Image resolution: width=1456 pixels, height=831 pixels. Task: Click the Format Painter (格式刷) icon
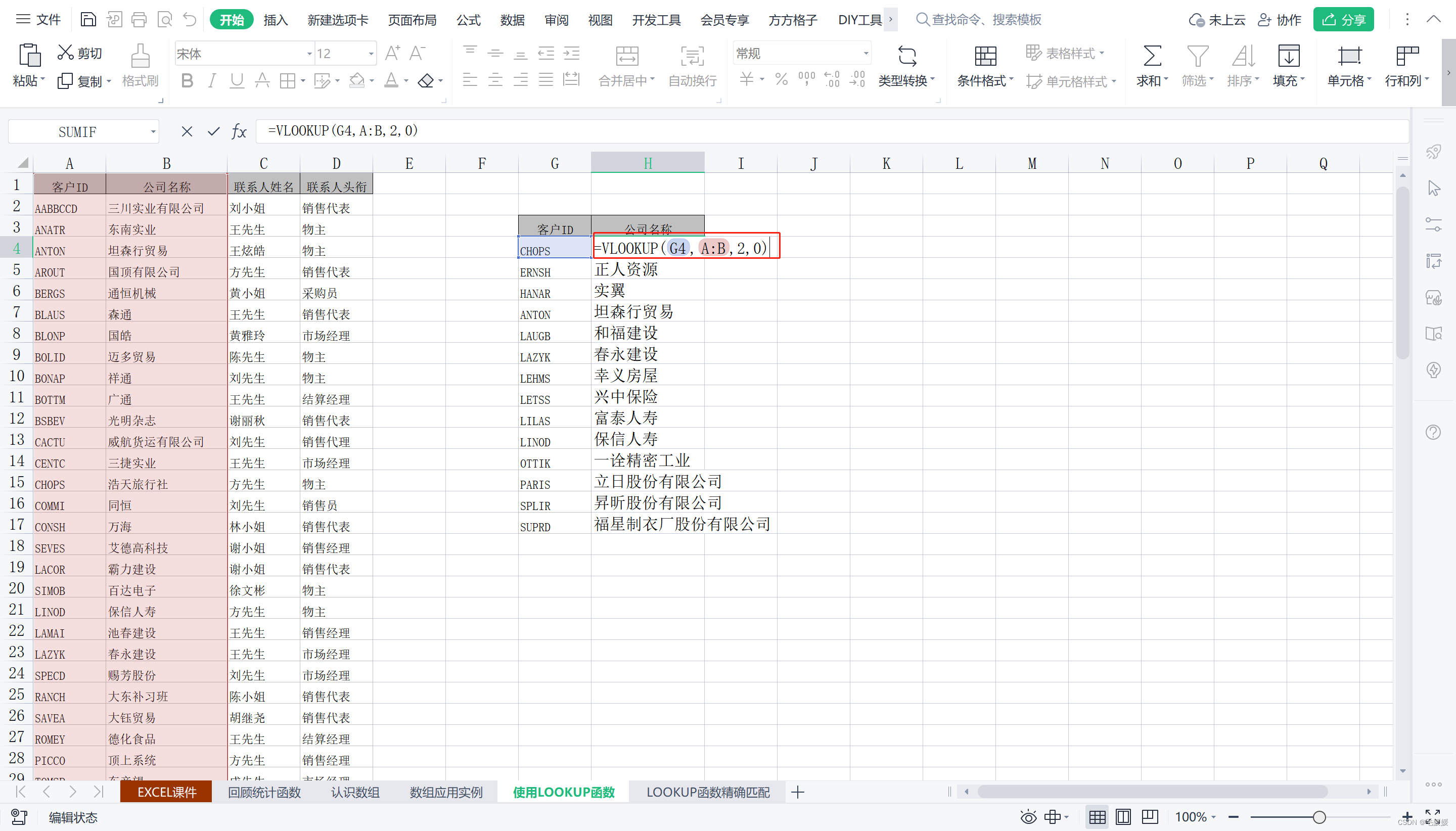pos(140,56)
